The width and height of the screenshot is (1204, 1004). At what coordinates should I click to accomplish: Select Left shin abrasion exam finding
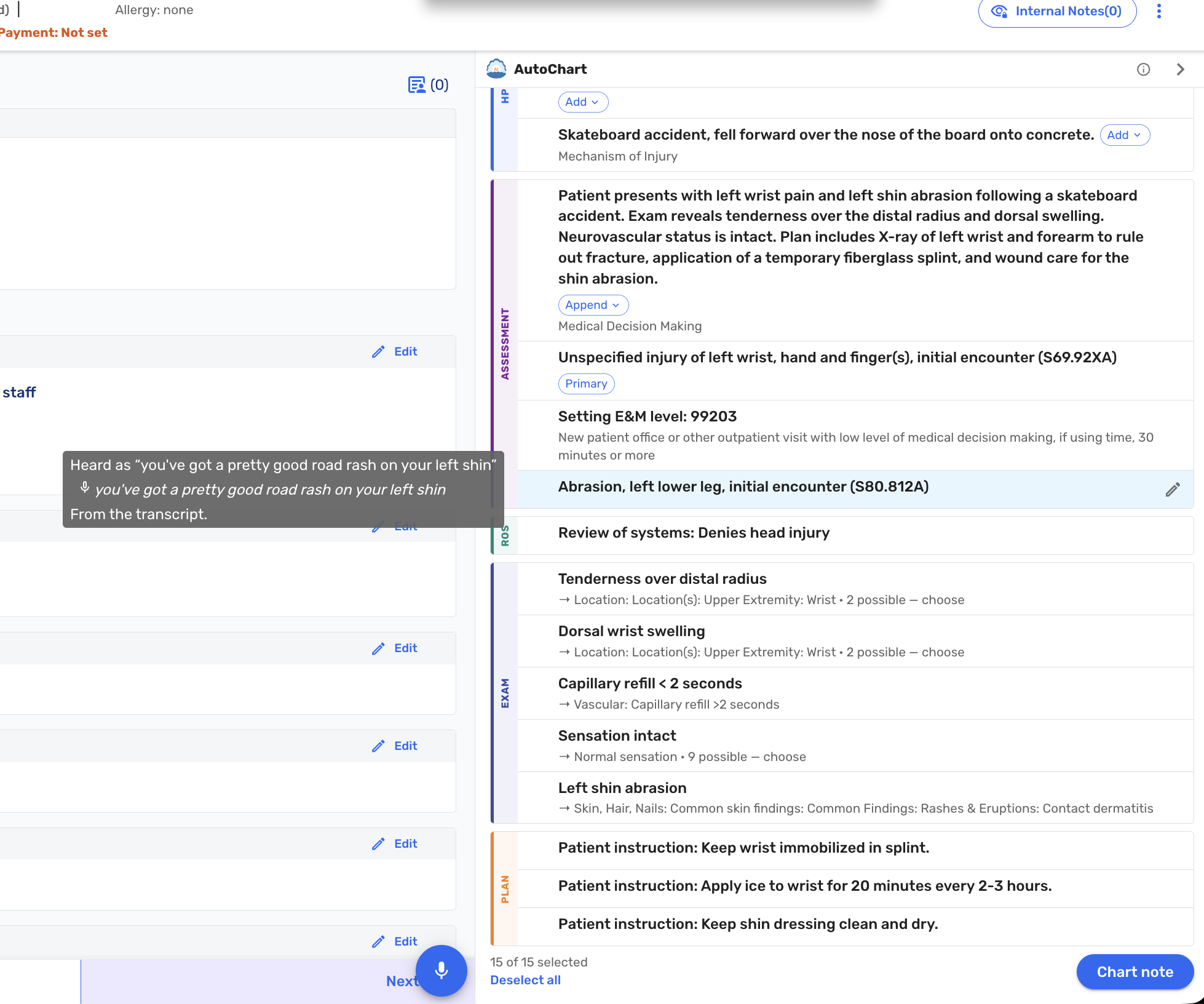[855, 798]
